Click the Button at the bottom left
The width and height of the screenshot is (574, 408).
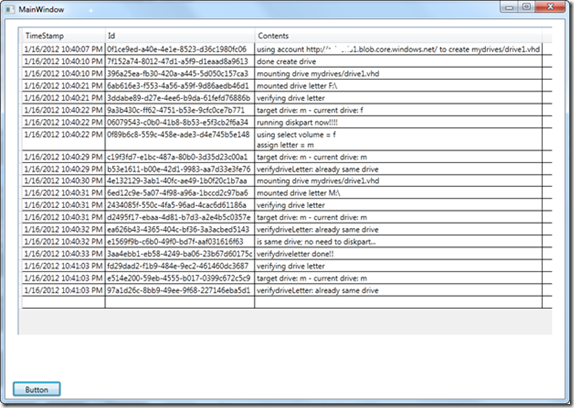point(37,389)
